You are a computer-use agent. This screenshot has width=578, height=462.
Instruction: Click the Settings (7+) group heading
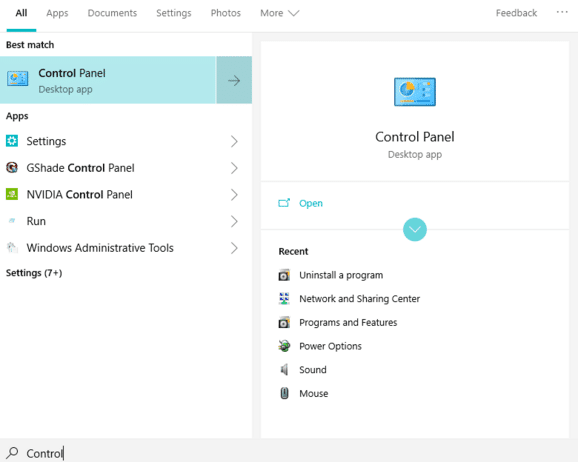(34, 273)
